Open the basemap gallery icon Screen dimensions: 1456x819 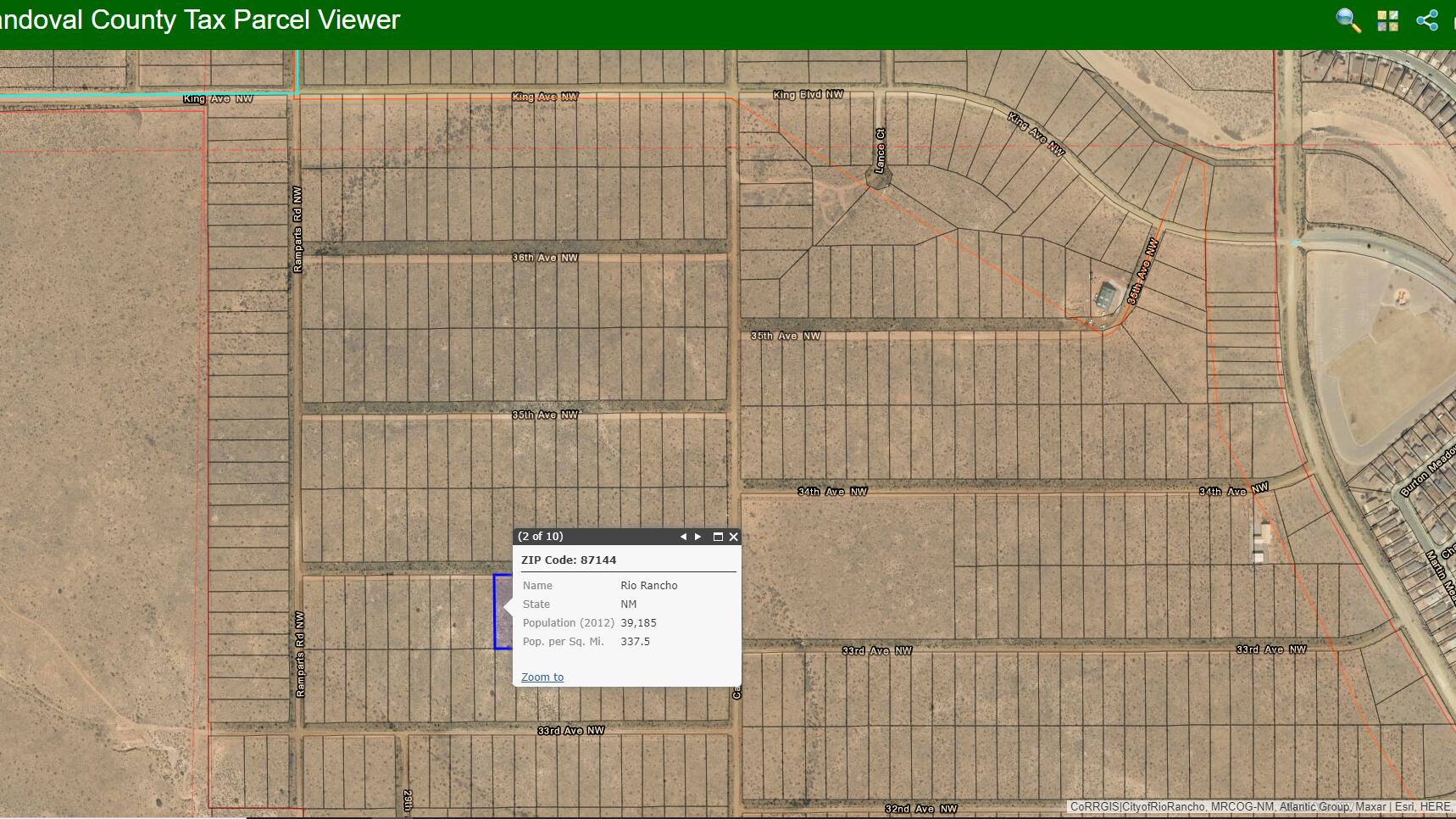(1387, 20)
